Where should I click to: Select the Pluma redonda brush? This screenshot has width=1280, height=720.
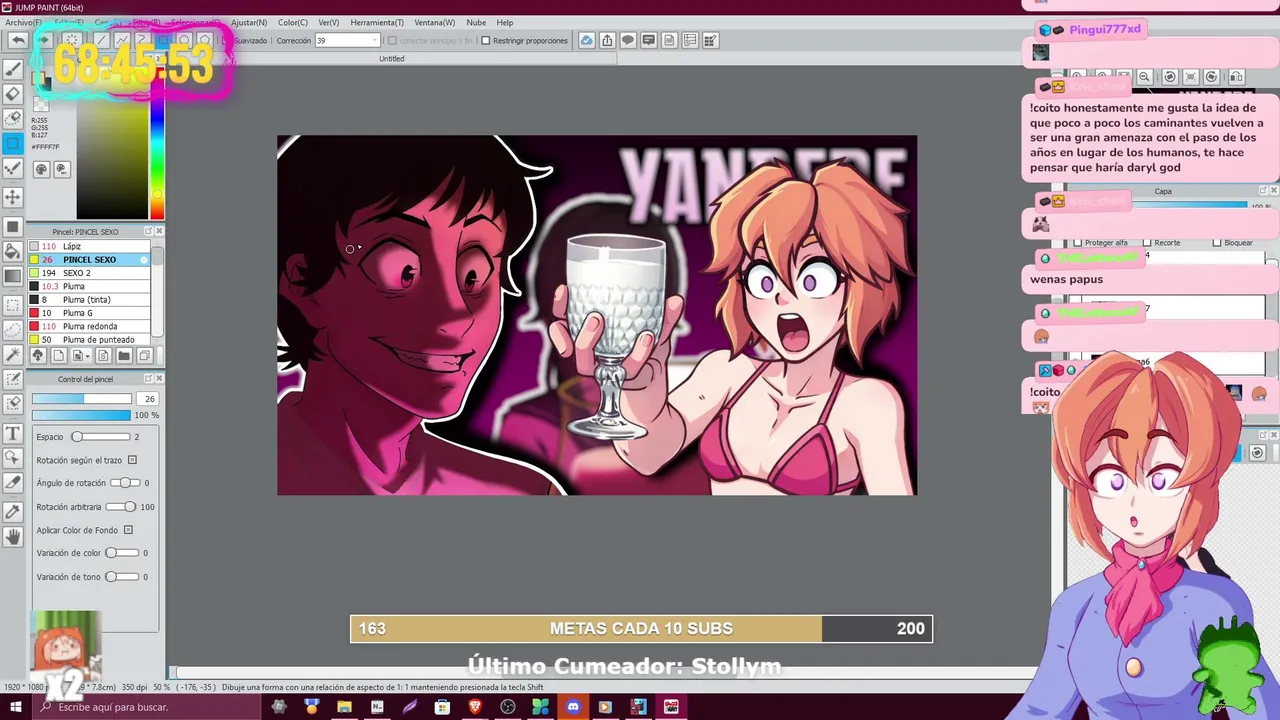click(x=89, y=327)
